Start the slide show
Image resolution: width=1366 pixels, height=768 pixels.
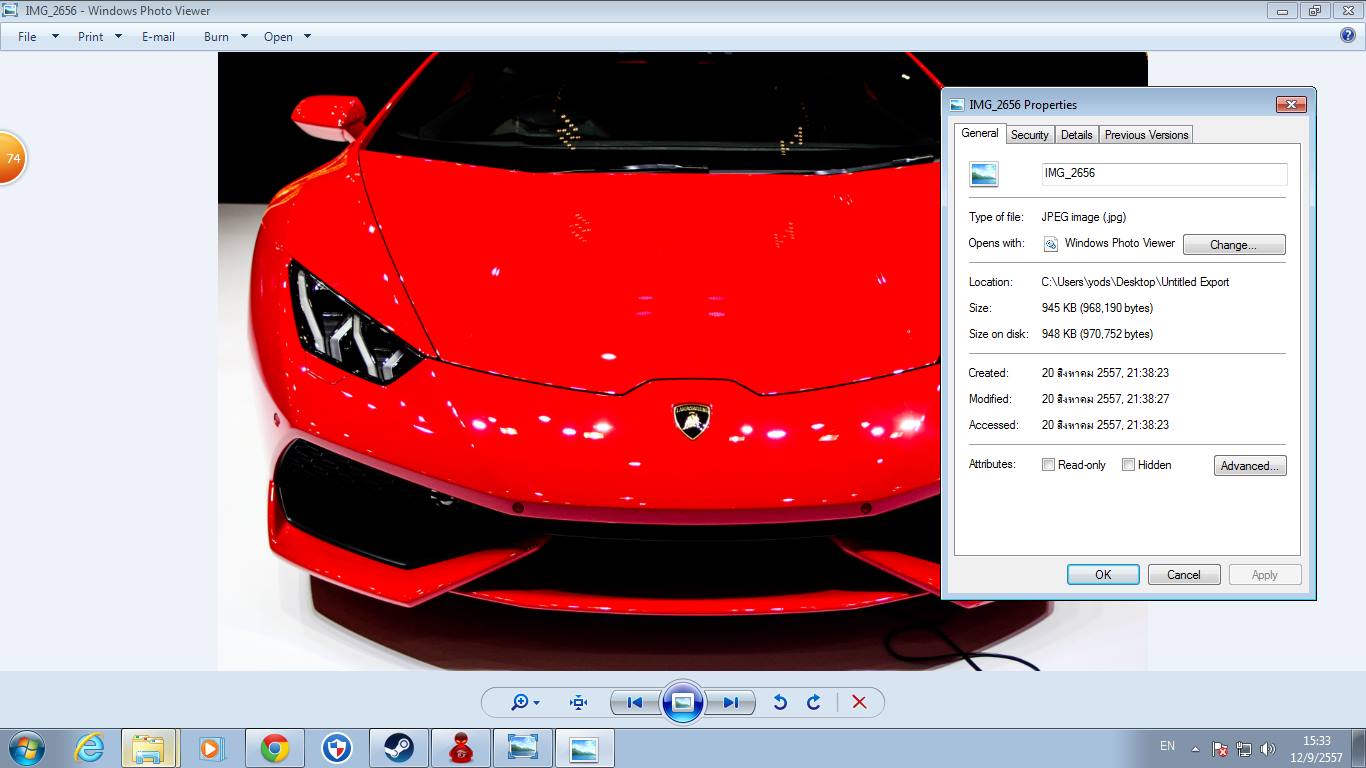pyautogui.click(x=683, y=702)
